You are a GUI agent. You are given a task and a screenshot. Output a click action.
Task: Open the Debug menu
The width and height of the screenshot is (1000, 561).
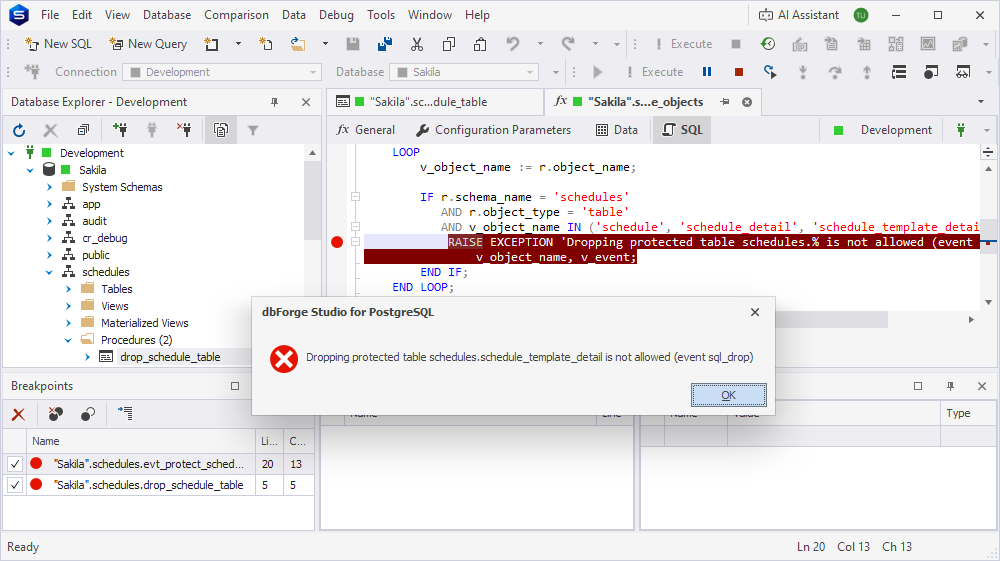(336, 15)
